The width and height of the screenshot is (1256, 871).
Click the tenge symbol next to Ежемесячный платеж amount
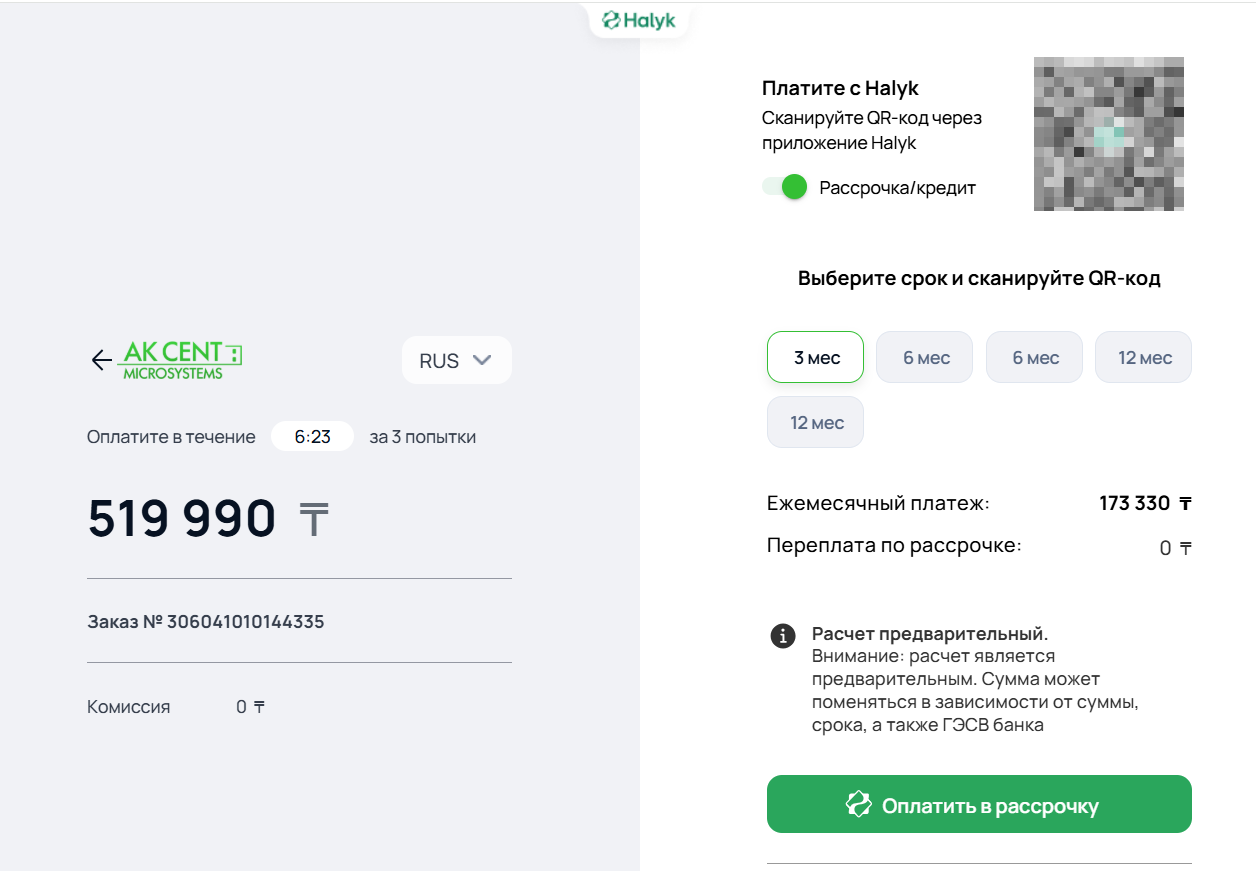[x=1187, y=503]
